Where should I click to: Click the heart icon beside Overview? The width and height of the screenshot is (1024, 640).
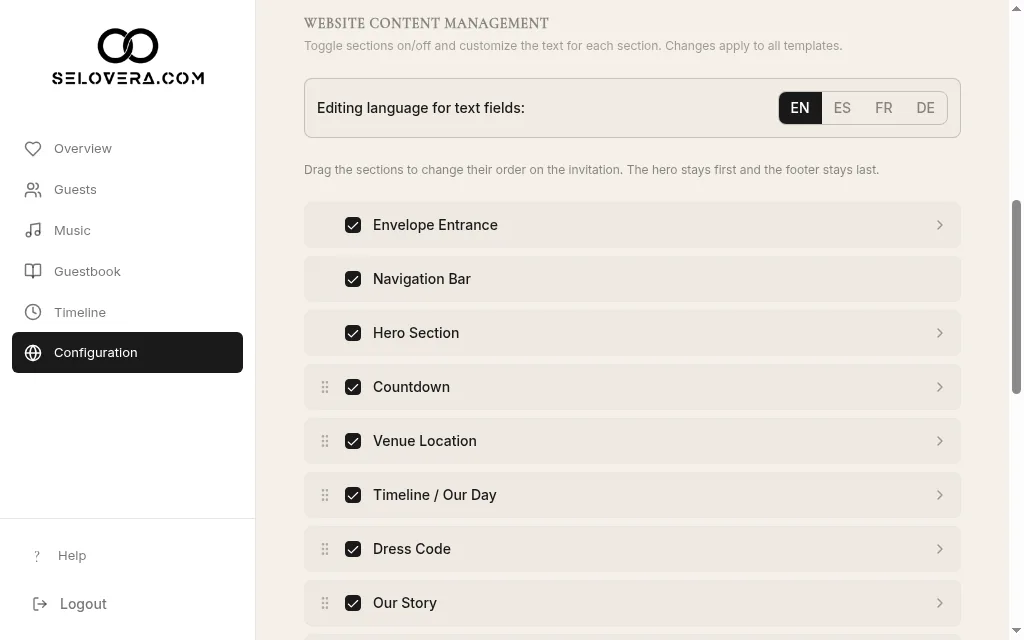point(33,149)
